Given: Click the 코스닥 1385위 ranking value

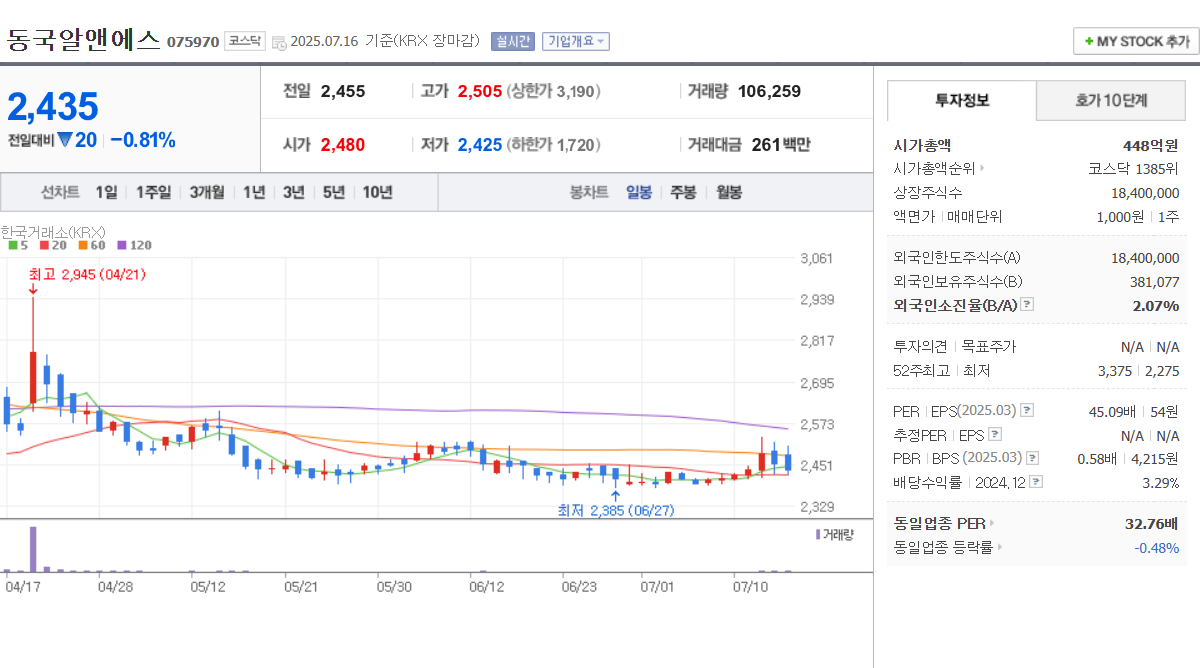Looking at the screenshot, I should point(1133,169).
